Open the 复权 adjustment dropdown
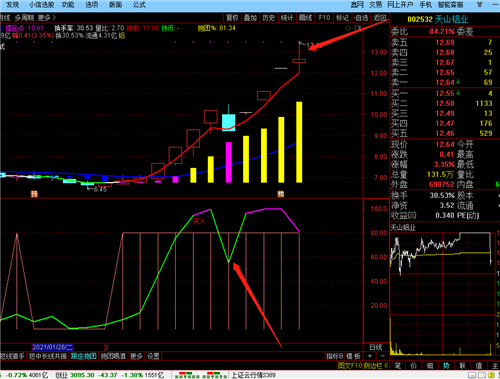500x379 pixels. pos(232,18)
